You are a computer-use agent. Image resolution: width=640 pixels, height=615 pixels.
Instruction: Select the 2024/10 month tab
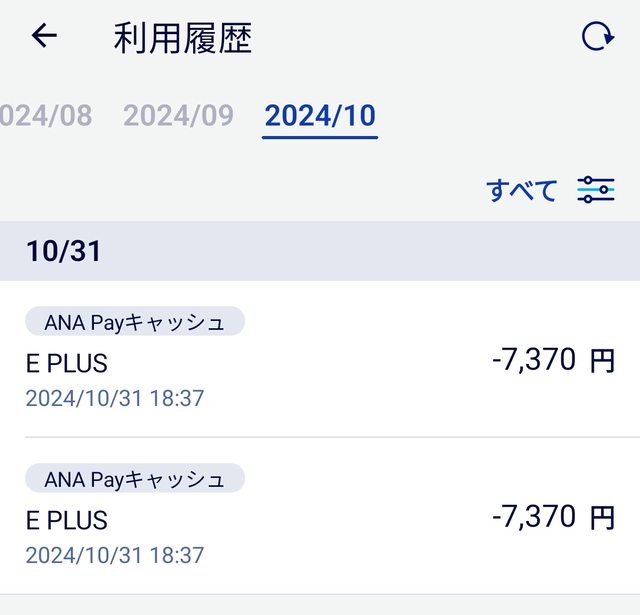[x=320, y=115]
